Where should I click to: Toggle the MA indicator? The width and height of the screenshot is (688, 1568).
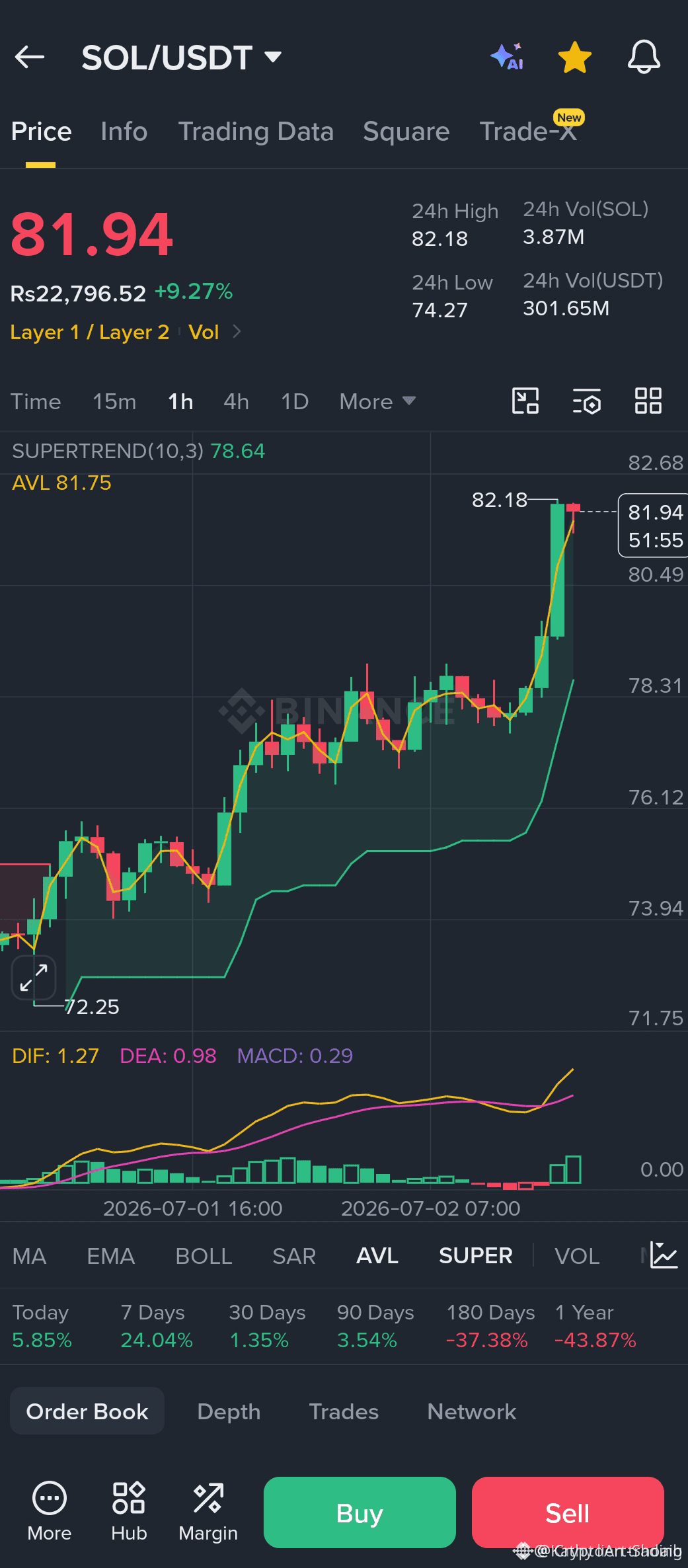[29, 1256]
